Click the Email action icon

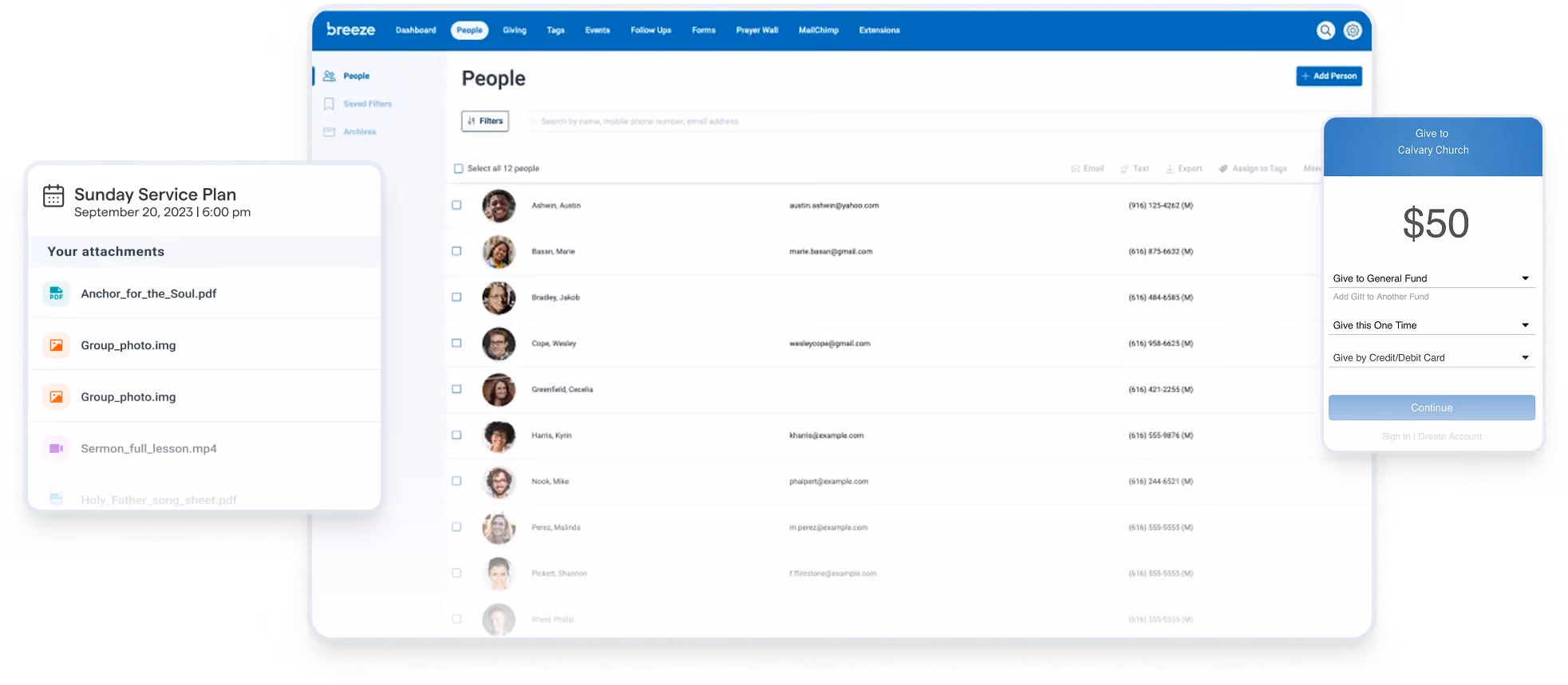tap(1076, 168)
